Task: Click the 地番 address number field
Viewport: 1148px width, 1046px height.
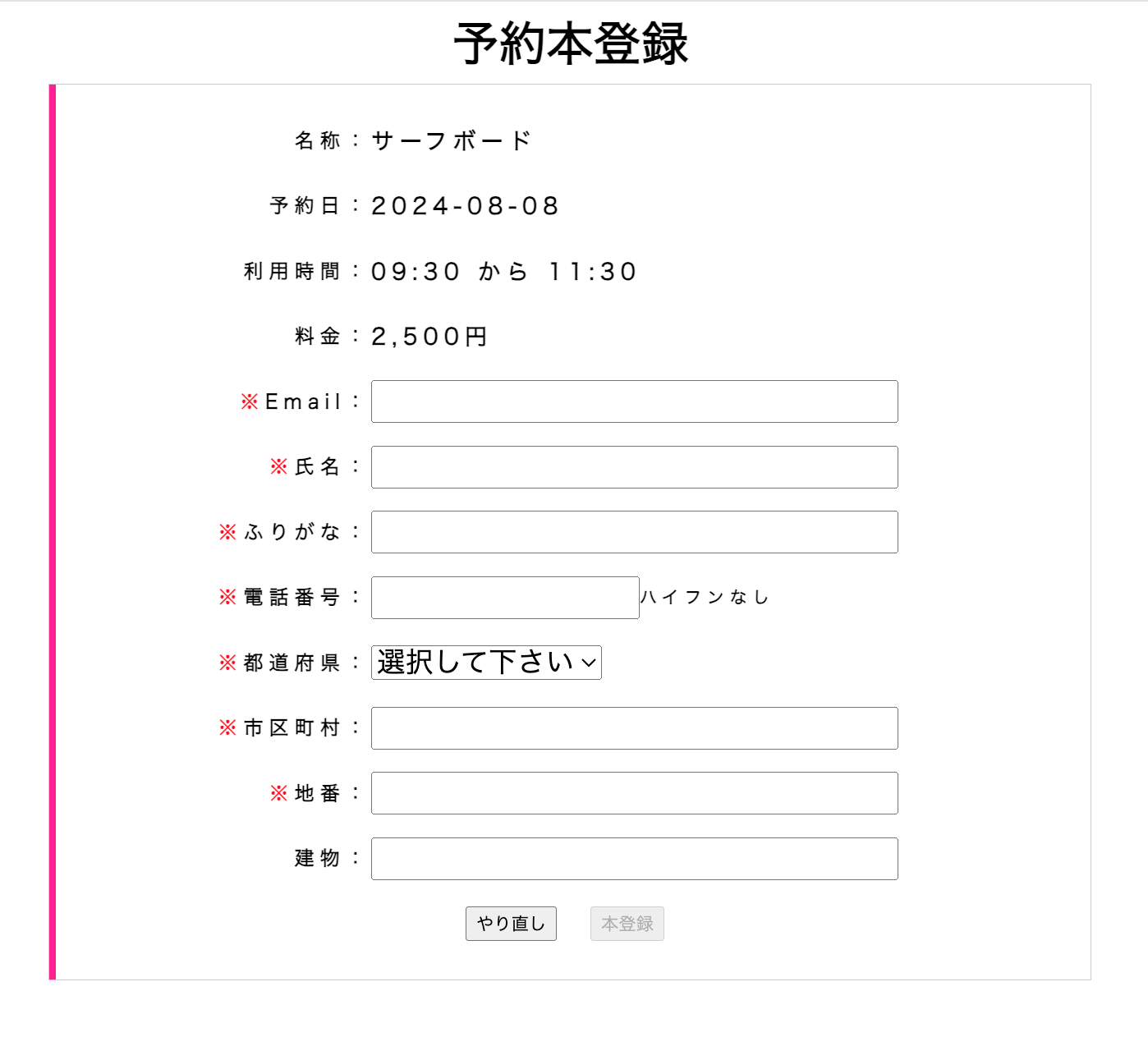Action: (x=634, y=792)
